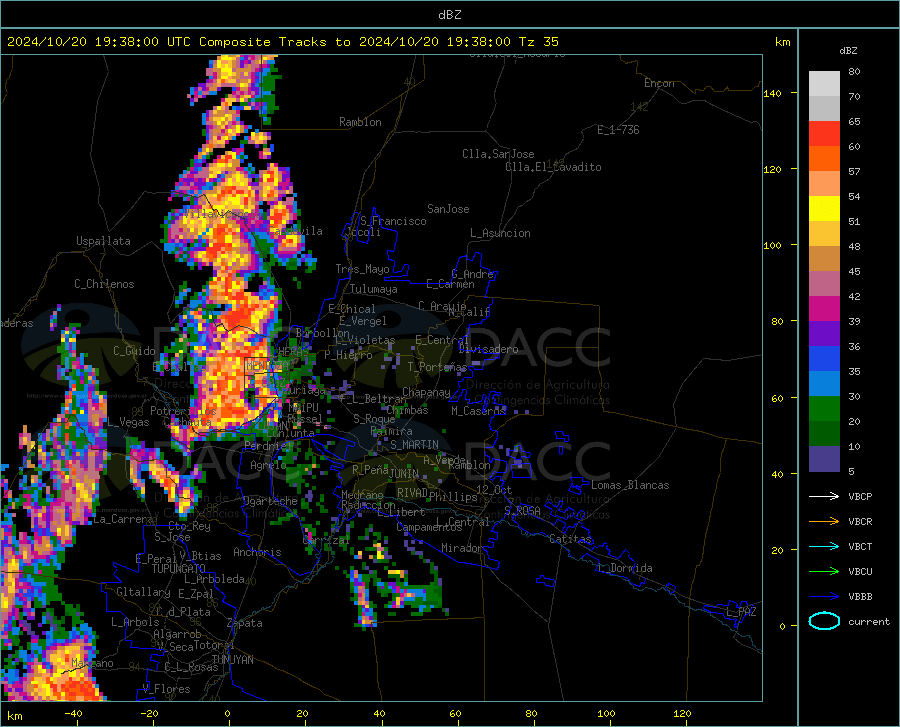
Task: Click the white VBCP arrow legend icon
Action: pos(824,496)
